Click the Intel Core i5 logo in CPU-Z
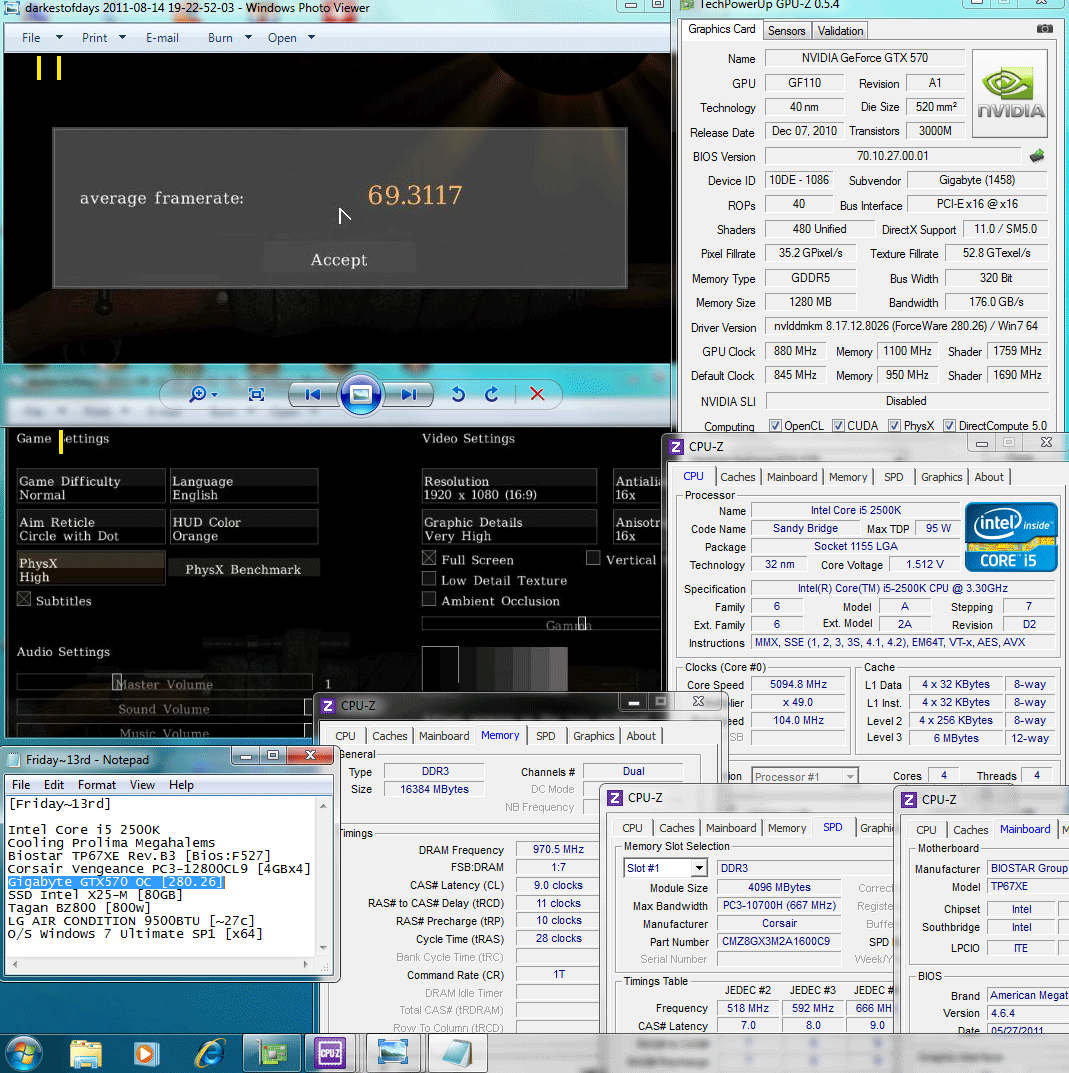 click(1011, 537)
